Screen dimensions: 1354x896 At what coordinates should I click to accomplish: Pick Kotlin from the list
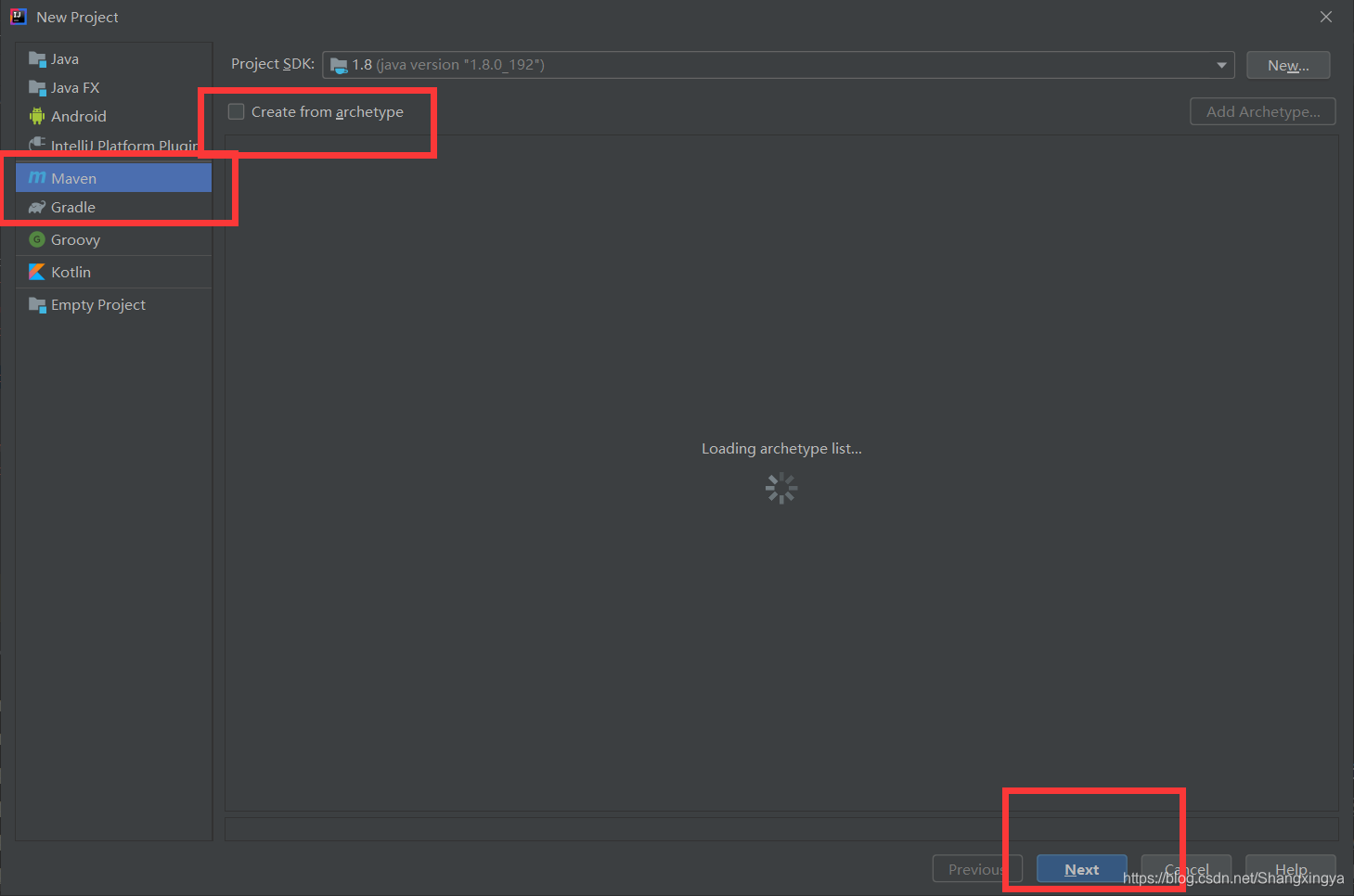(114, 272)
